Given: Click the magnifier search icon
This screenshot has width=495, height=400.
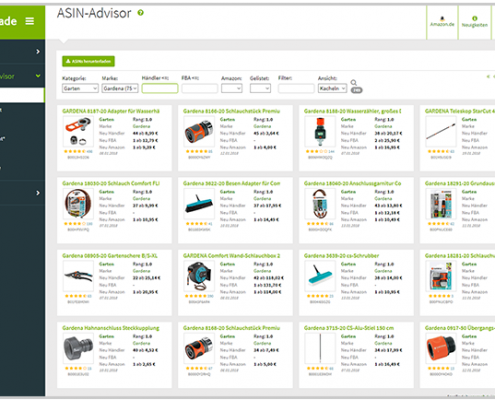Looking at the screenshot, I should pyautogui.click(x=354, y=82).
